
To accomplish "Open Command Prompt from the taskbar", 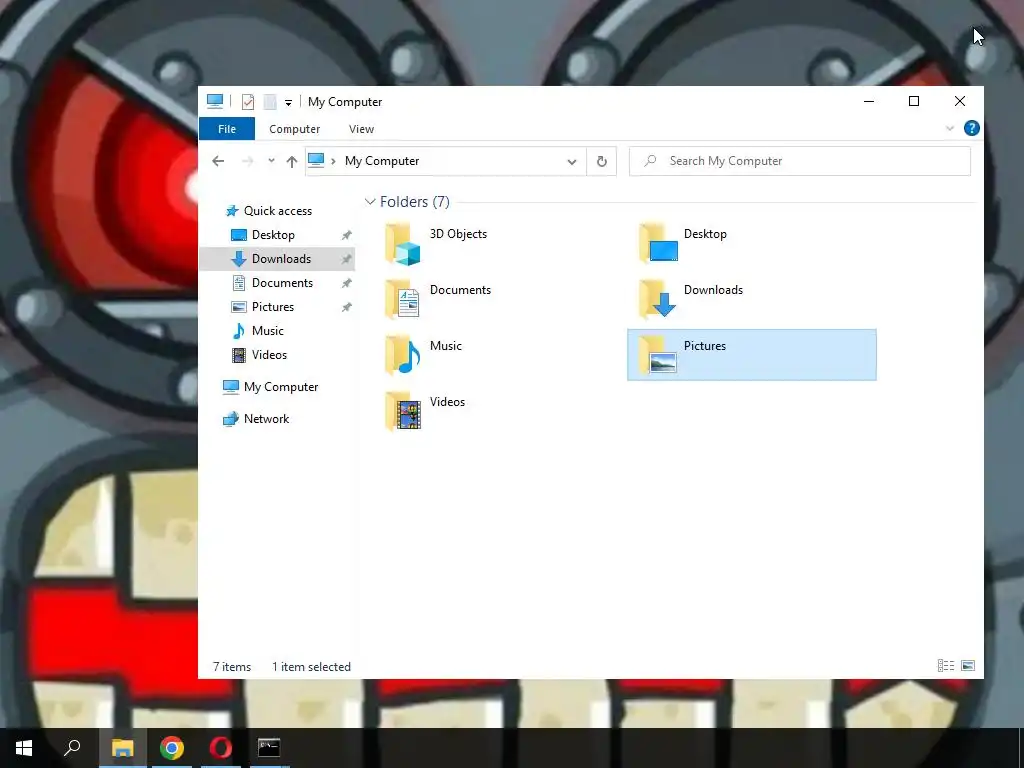I will (269, 748).
